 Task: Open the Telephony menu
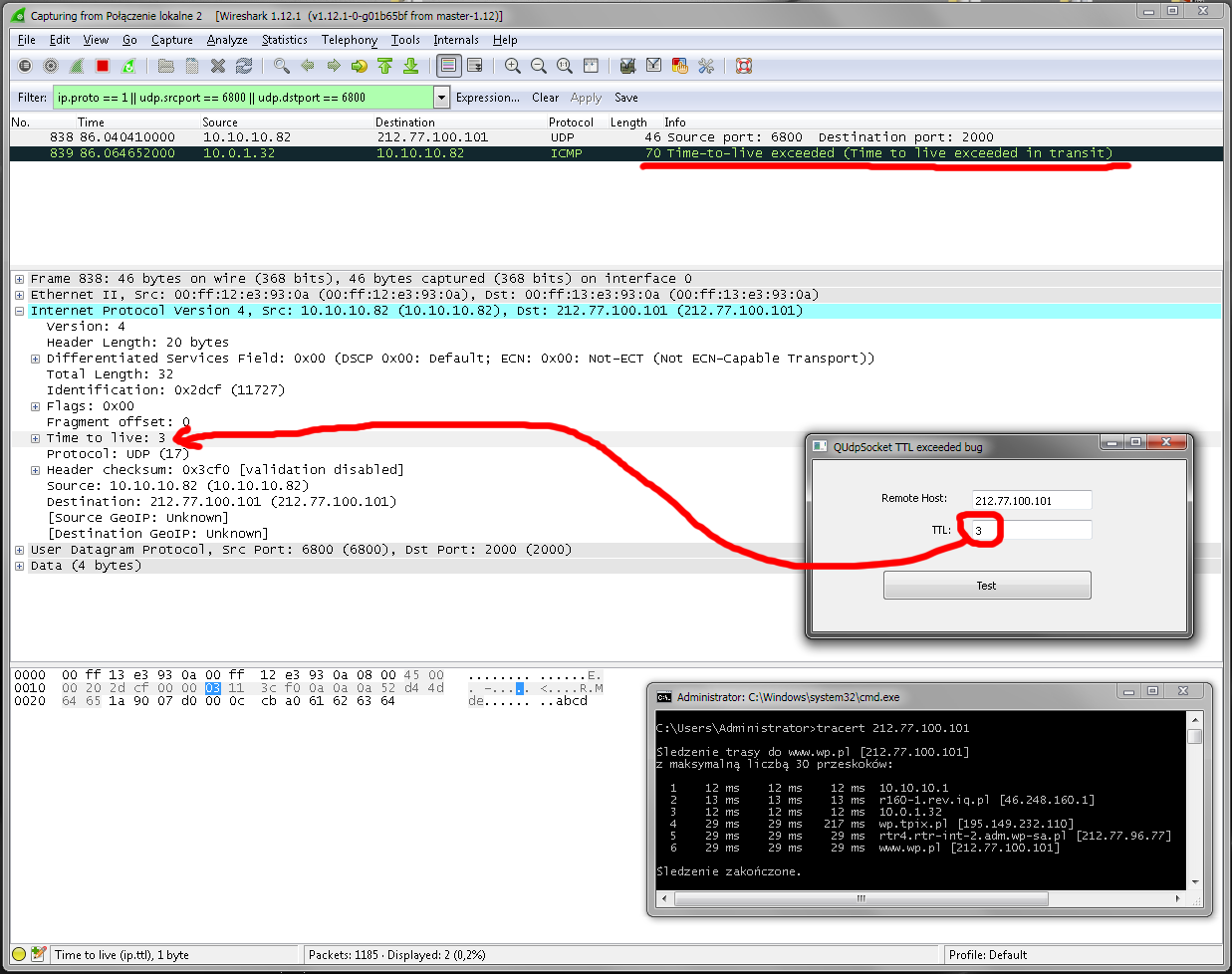[x=349, y=40]
